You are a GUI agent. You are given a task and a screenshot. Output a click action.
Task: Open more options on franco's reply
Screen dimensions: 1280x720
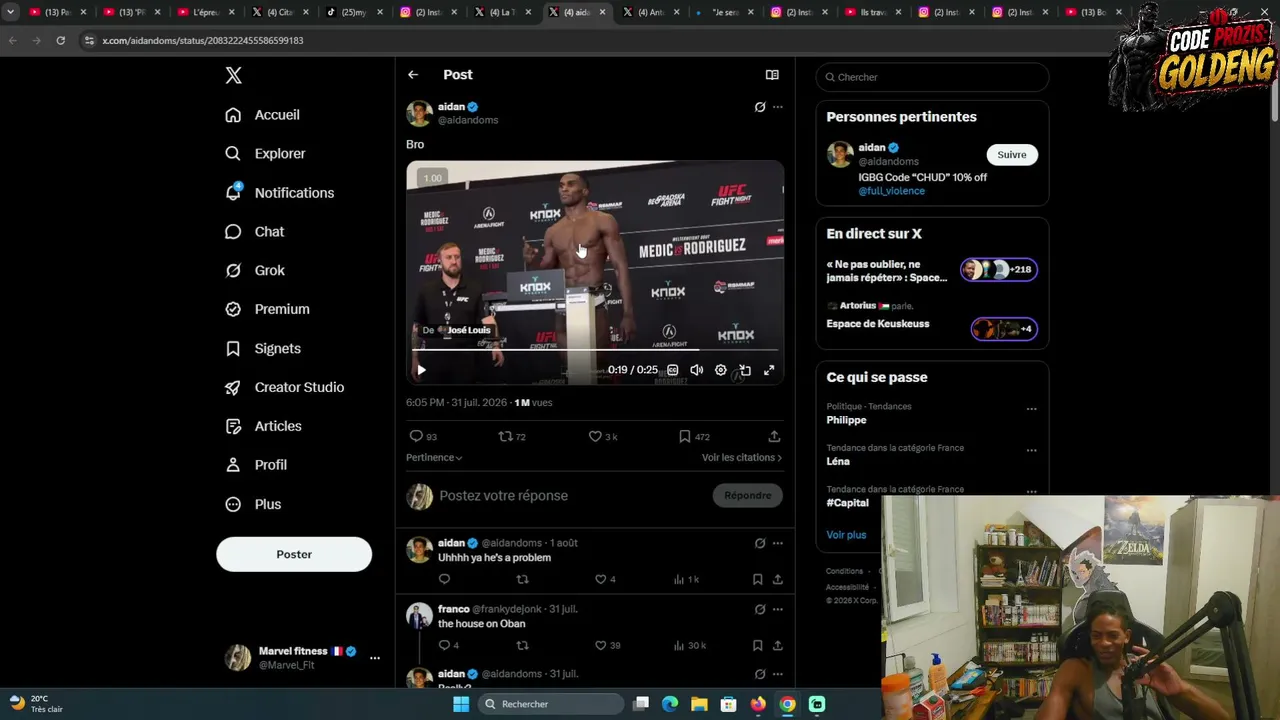pyautogui.click(x=778, y=609)
